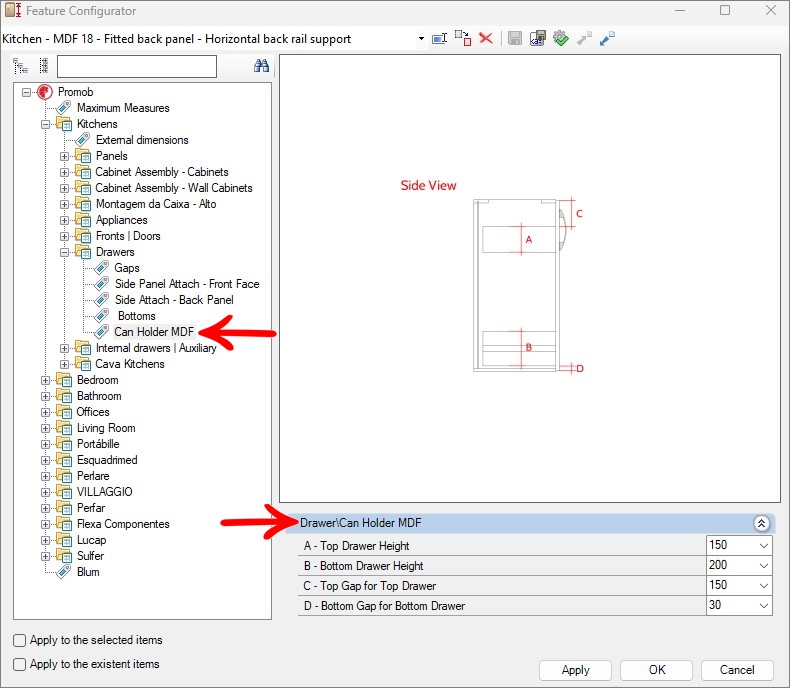This screenshot has width=790, height=688.
Task: Click the D - Bottom Gap for Bottom Drawer label
Action: [384, 605]
